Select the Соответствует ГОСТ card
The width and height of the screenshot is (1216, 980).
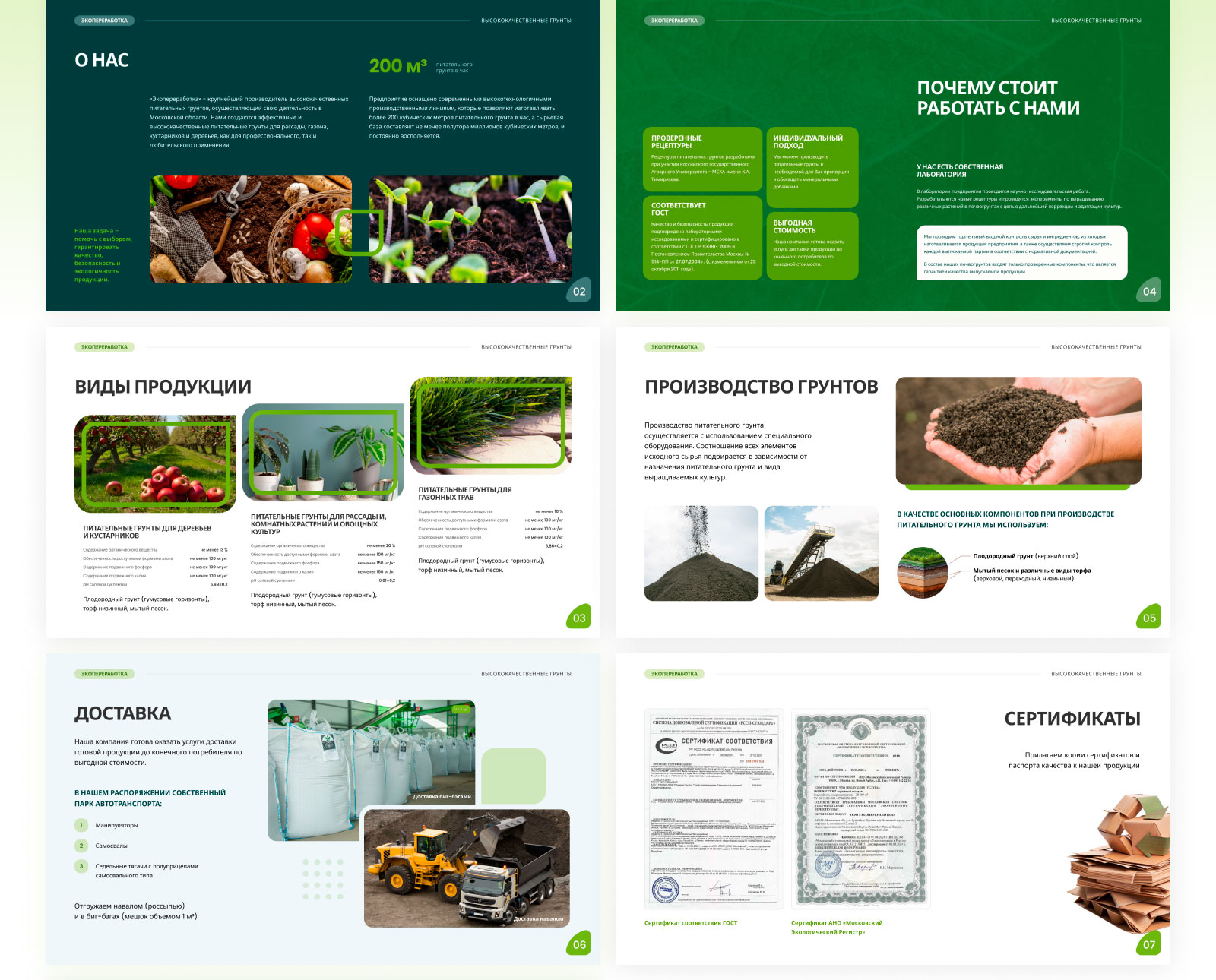tap(702, 238)
